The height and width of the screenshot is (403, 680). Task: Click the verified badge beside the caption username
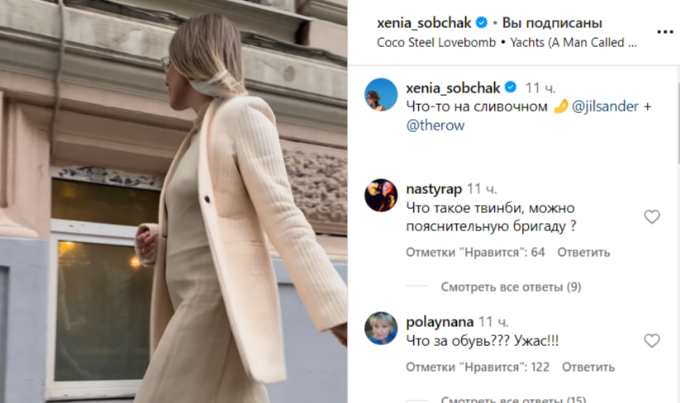[511, 88]
